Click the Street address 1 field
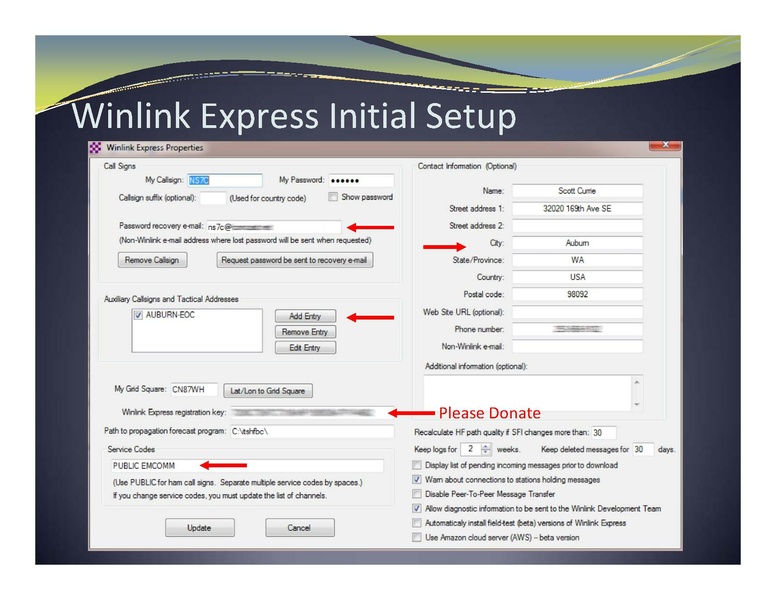Image resolution: width=776 pixels, height=600 pixels. click(577, 208)
